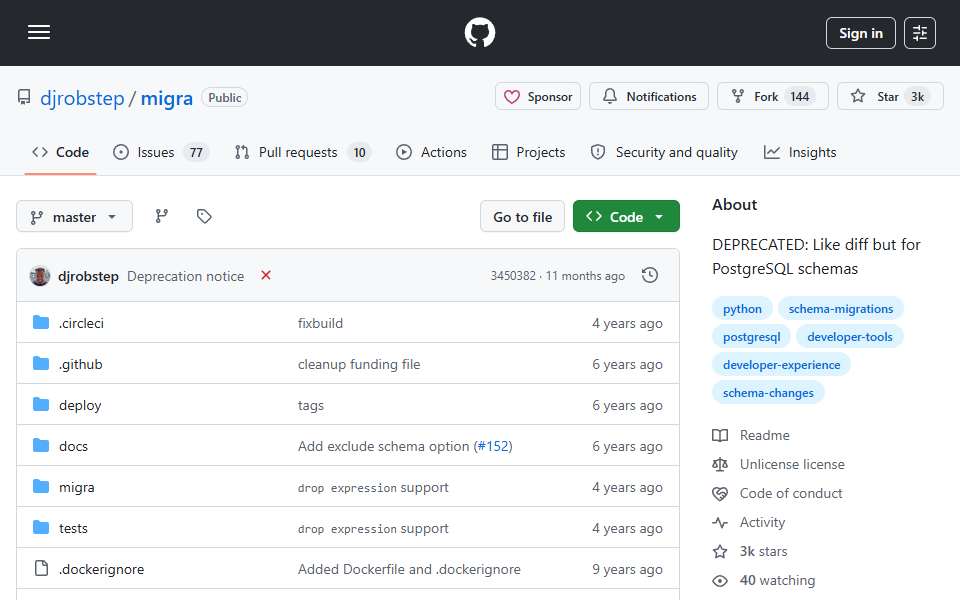Open Security and quality tab

[x=664, y=152]
